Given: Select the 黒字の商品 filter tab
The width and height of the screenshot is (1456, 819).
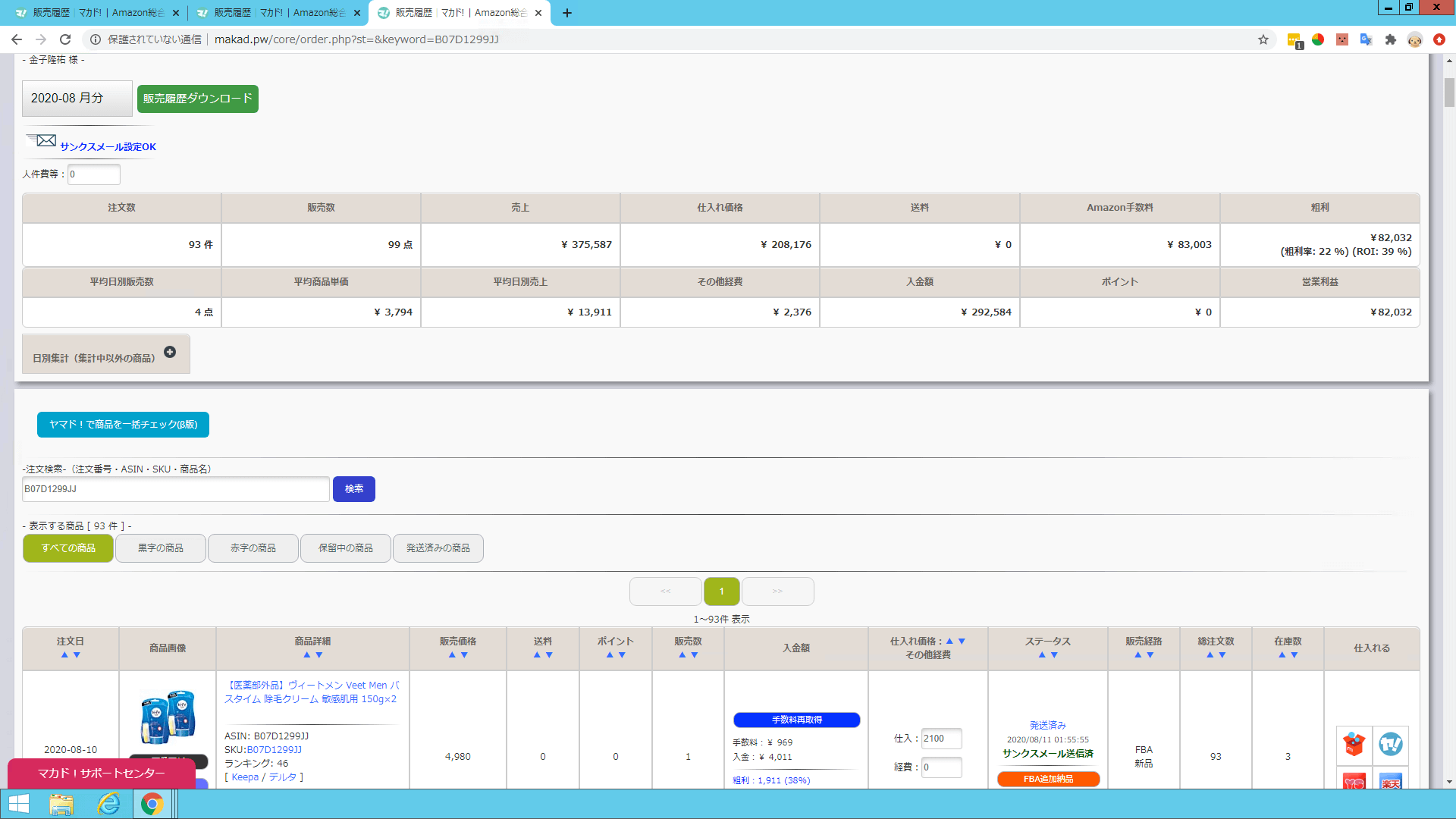Looking at the screenshot, I should coord(161,548).
